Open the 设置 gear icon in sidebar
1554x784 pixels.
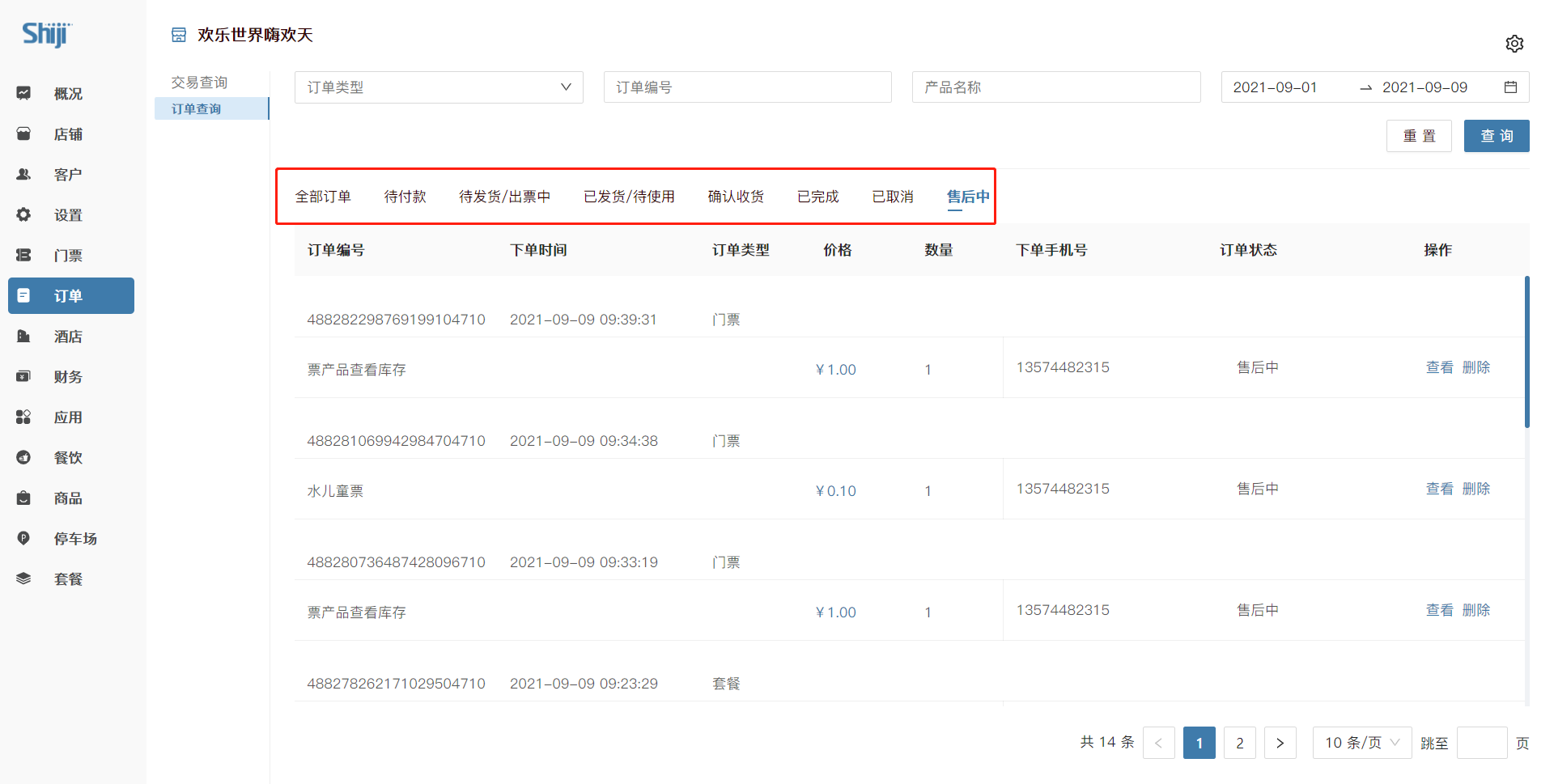(x=23, y=214)
